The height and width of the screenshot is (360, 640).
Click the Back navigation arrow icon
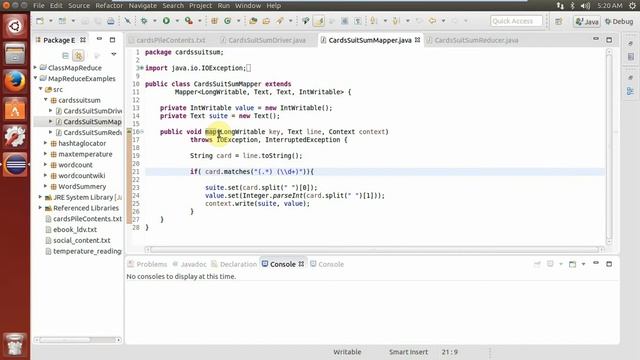pos(432,21)
